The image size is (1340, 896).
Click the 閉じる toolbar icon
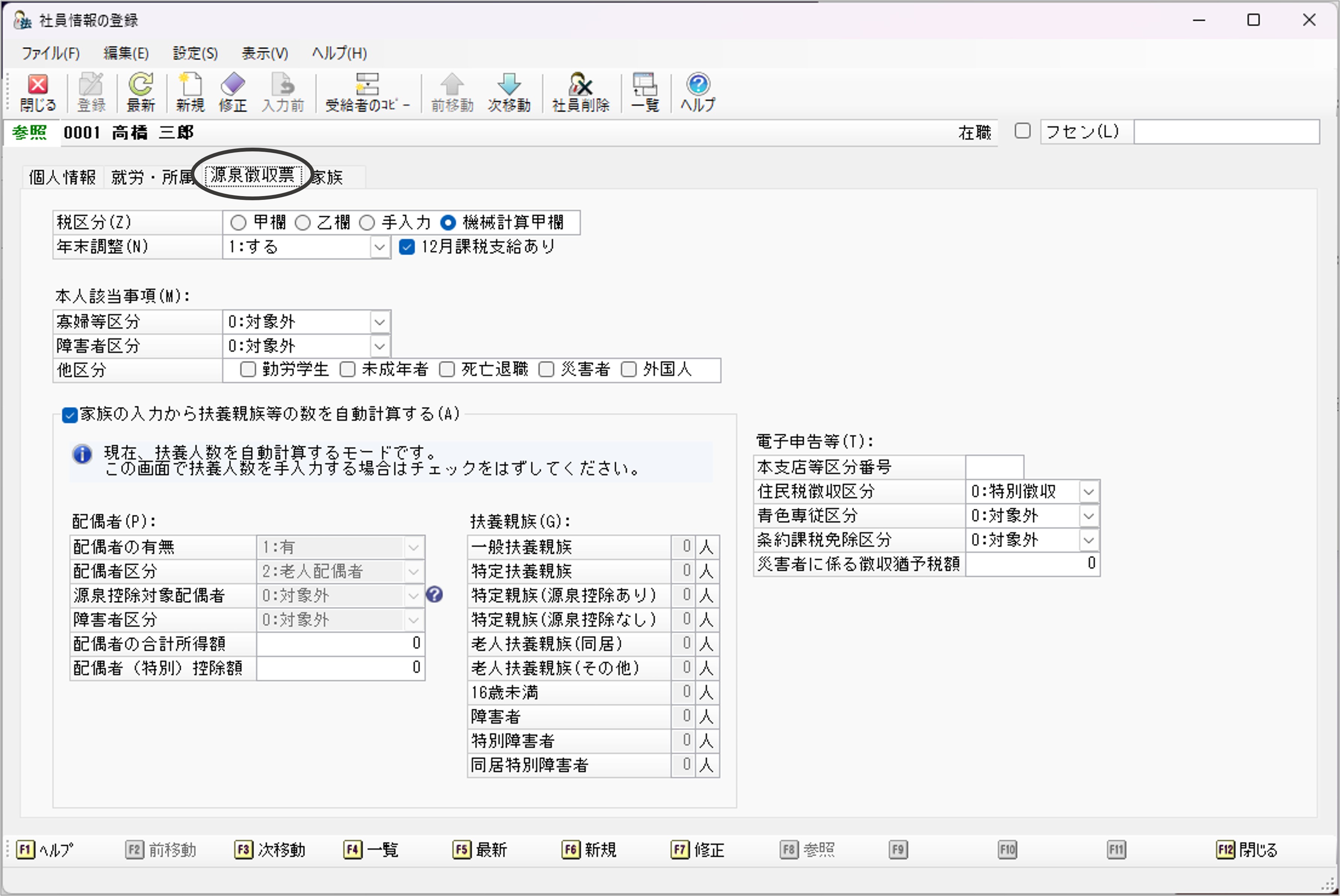38,86
